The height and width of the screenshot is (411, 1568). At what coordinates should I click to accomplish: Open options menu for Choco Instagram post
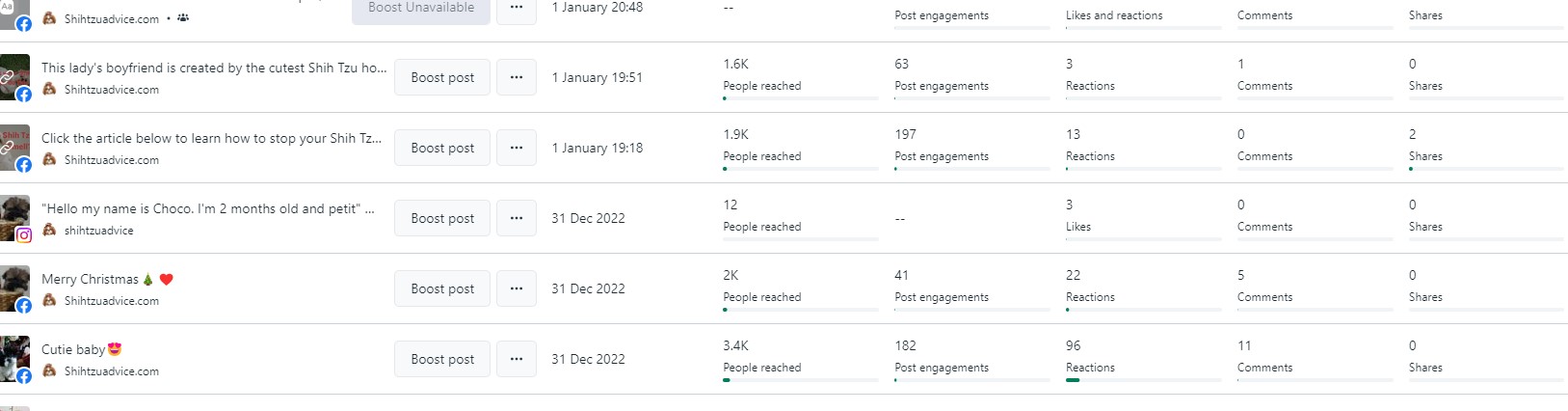pos(517,218)
